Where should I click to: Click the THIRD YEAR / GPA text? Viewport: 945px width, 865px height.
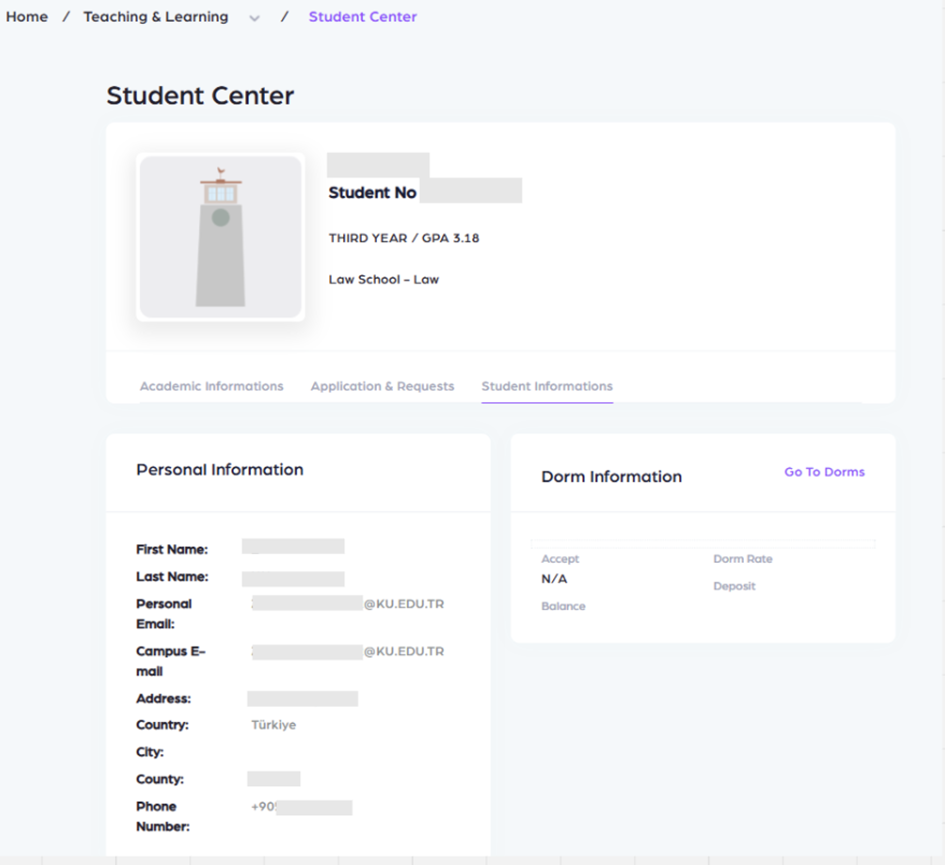[x=397, y=238]
